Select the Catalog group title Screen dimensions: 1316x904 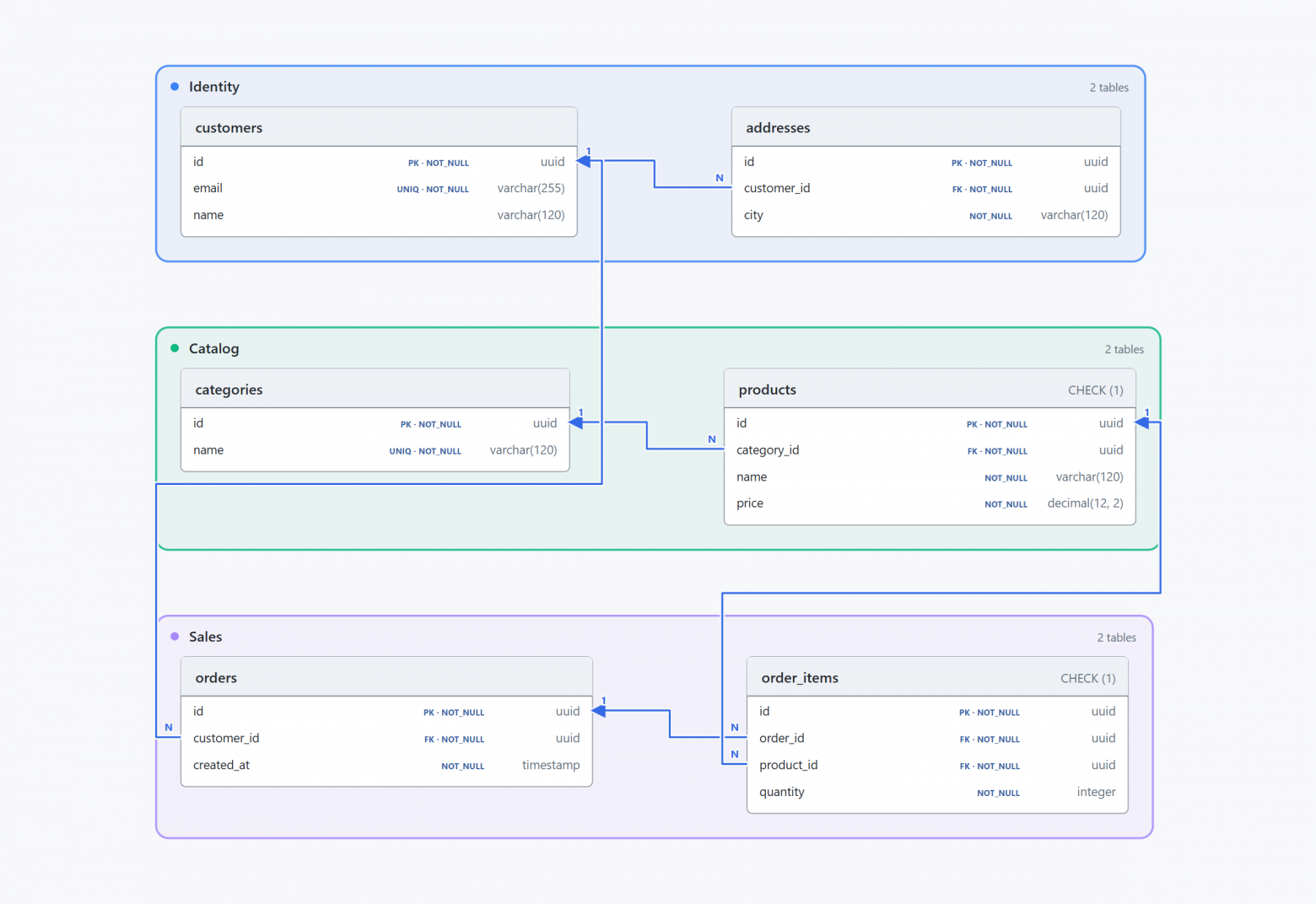point(214,348)
